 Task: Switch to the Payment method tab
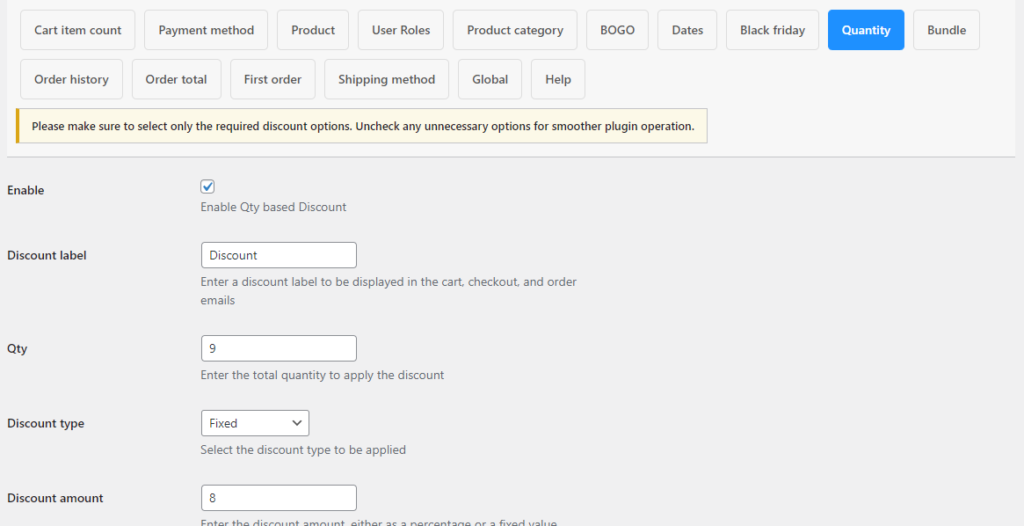tap(206, 30)
